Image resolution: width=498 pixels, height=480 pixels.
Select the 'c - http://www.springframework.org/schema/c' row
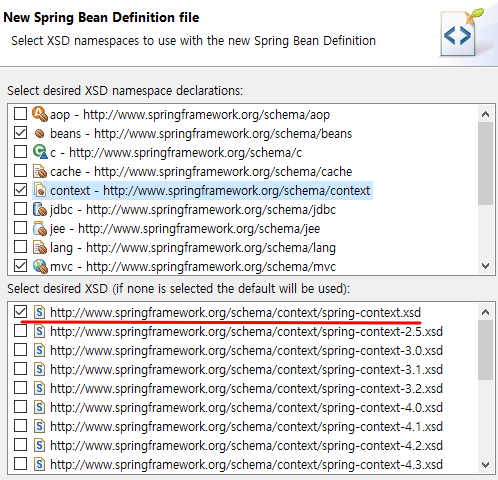(176, 152)
